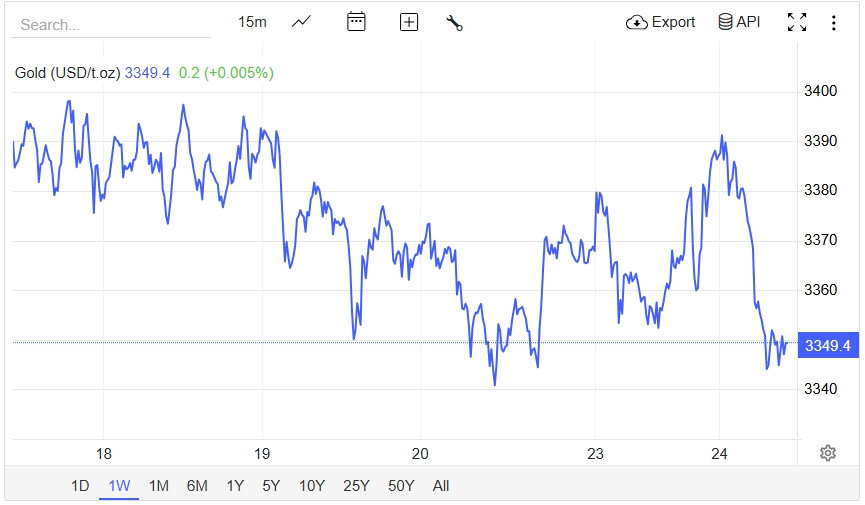Click the 3400 price axis label
Screen dimensions: 865x505
point(820,91)
